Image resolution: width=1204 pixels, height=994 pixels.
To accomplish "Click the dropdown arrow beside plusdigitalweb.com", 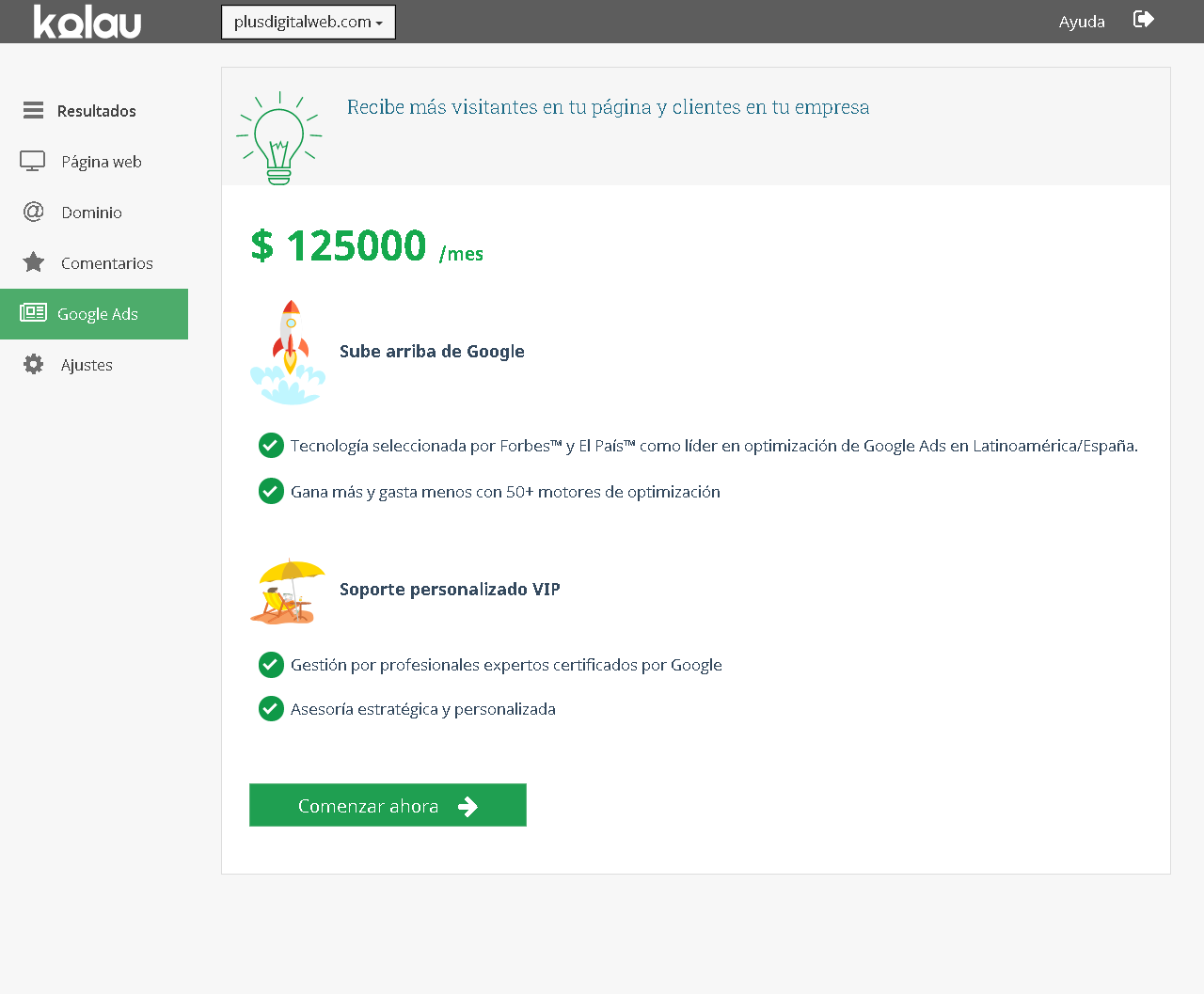I will point(382,23).
